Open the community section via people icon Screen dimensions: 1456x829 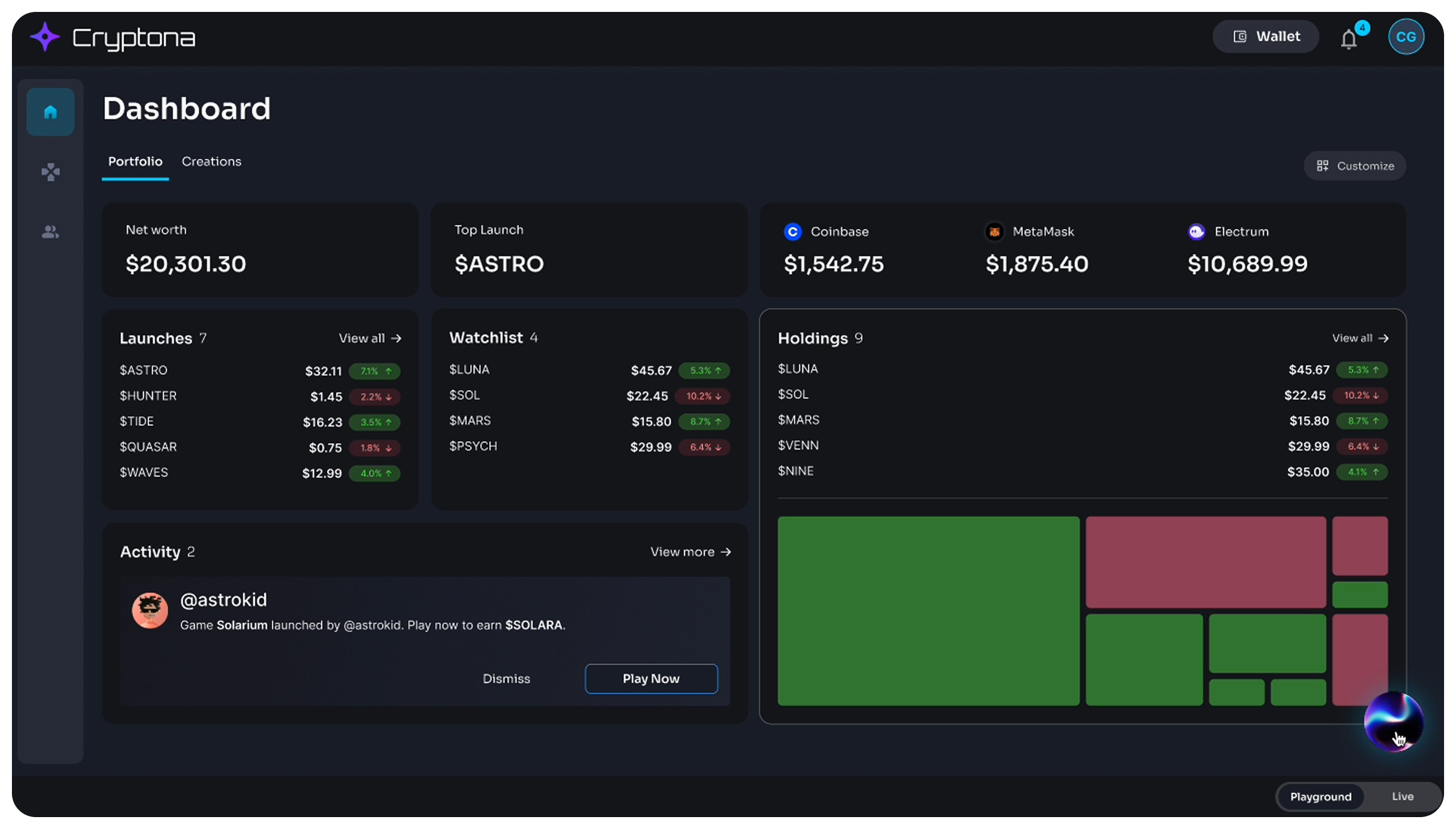click(x=50, y=232)
